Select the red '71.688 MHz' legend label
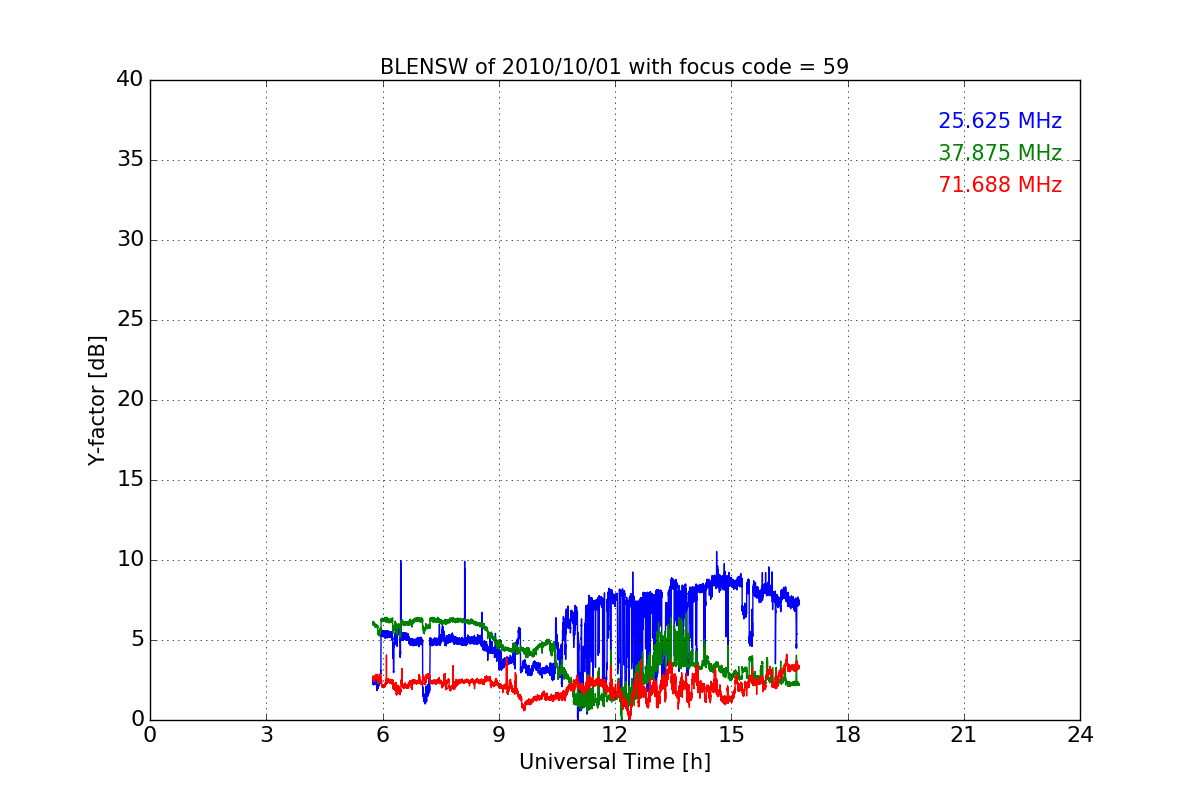1200x800 pixels. tap(1000, 185)
